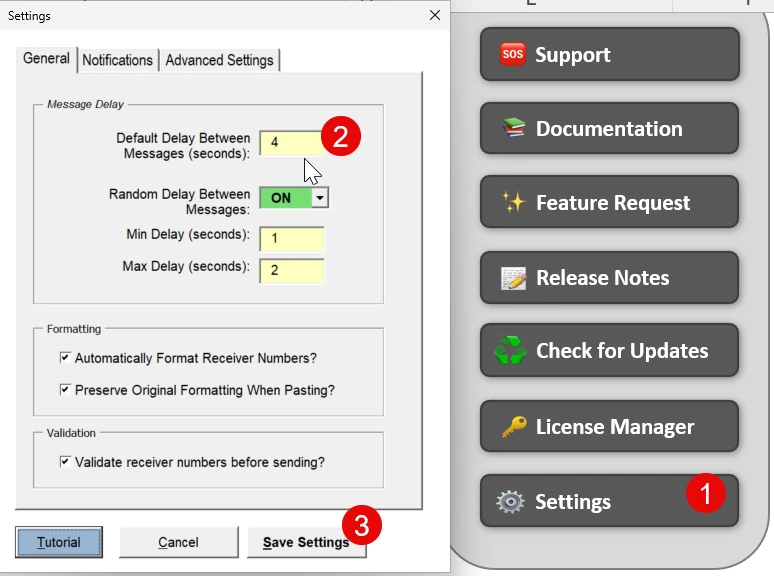Open the Release Notes button label
Screen dimensions: 774x576
click(x=603, y=278)
